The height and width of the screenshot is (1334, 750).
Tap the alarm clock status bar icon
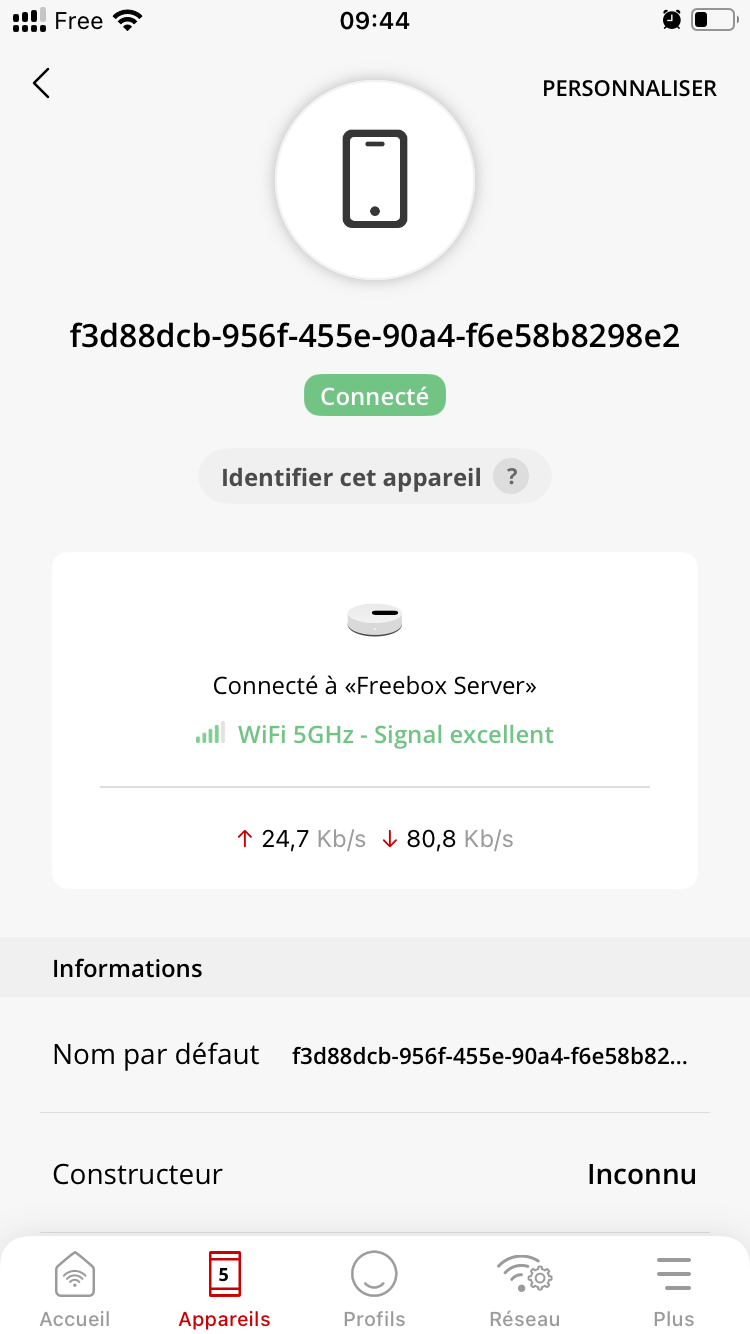pyautogui.click(x=671, y=20)
